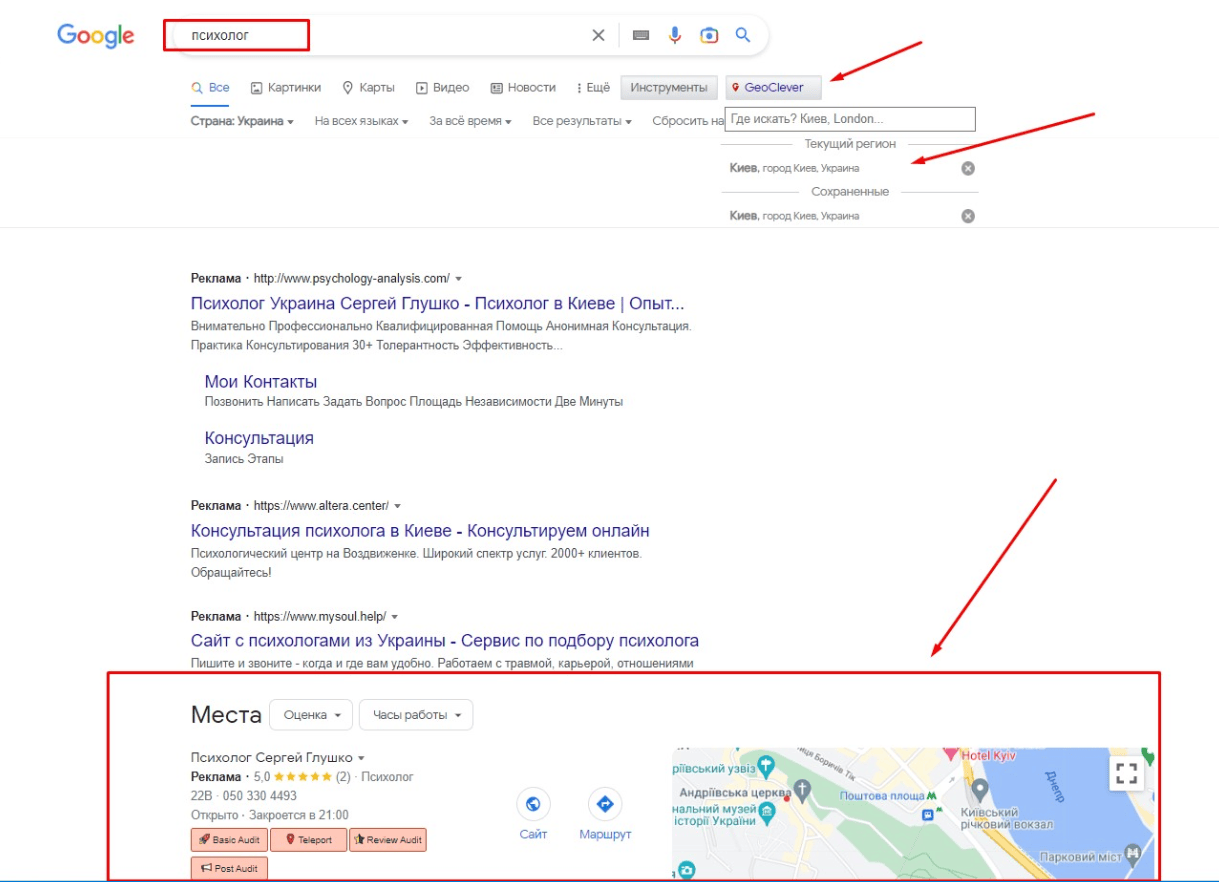Open the Все results tab

tap(210, 88)
